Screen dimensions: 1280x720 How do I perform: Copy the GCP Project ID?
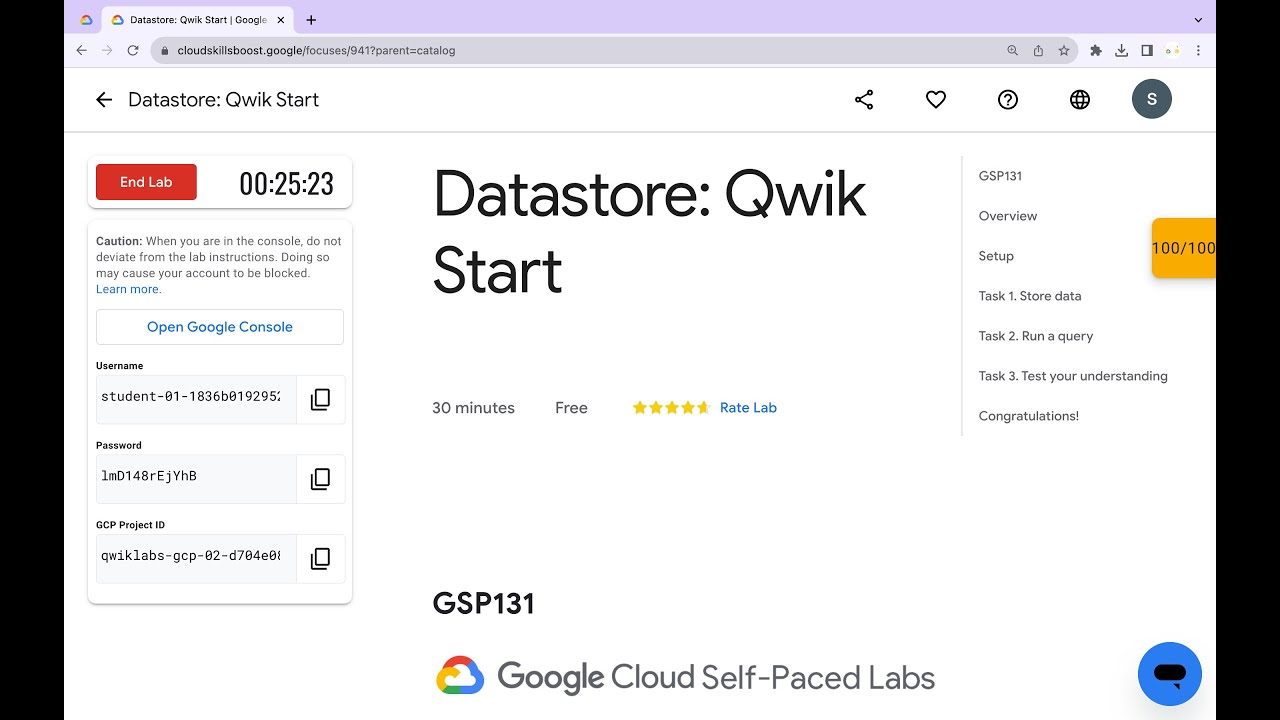[x=320, y=559]
